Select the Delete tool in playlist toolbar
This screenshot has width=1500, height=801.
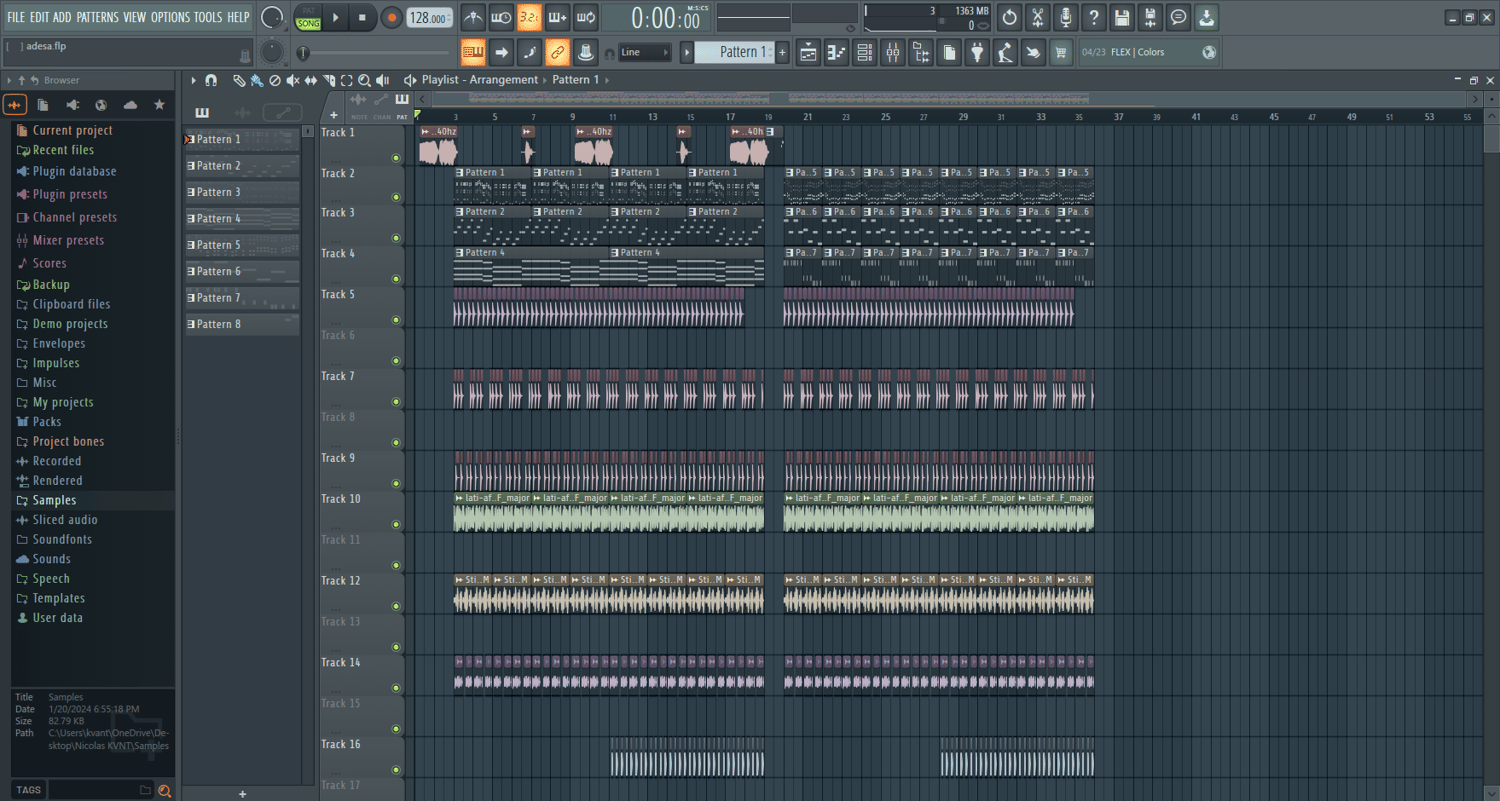coord(275,80)
